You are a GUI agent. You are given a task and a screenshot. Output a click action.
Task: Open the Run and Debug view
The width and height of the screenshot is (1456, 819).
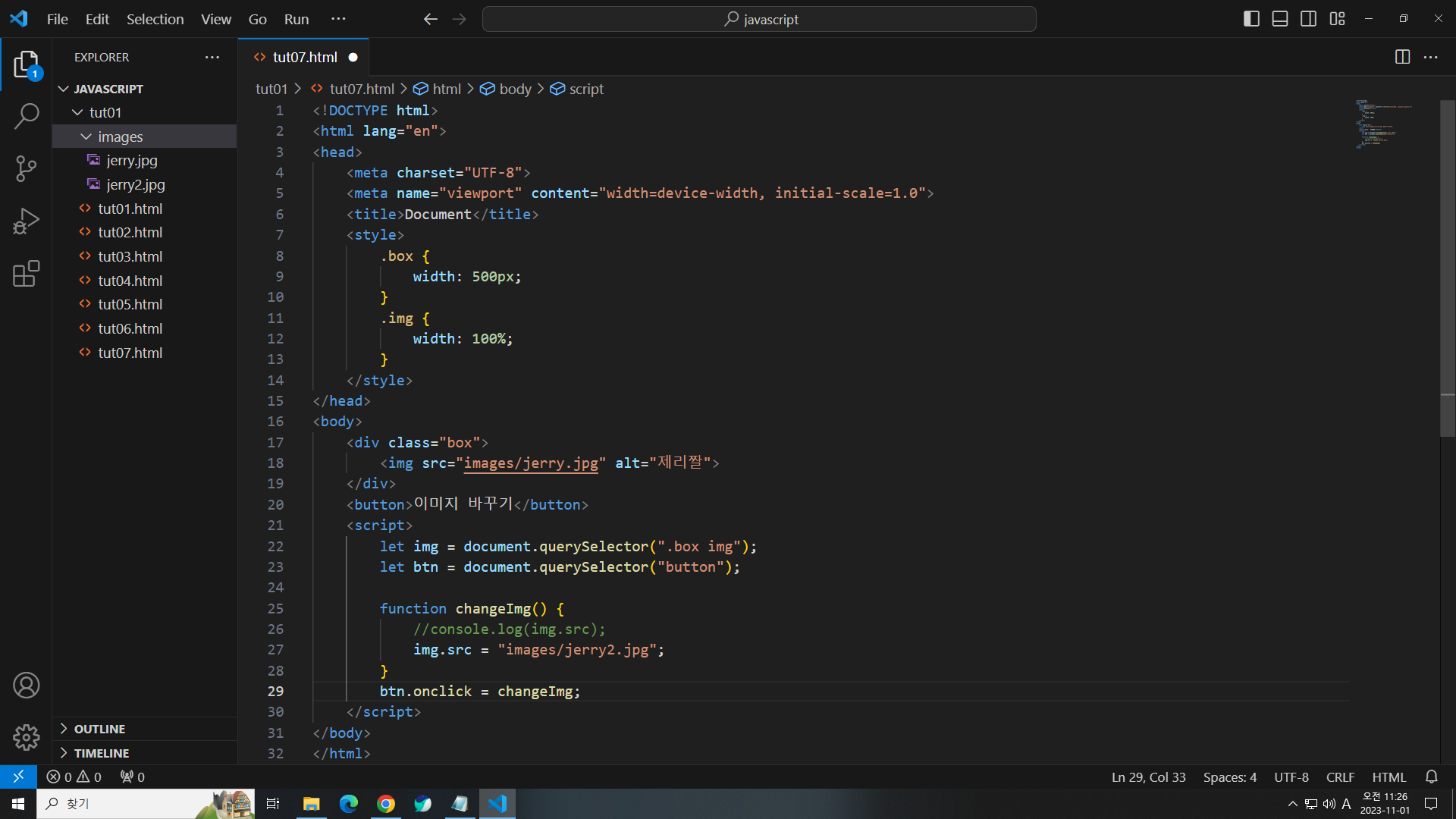point(27,221)
